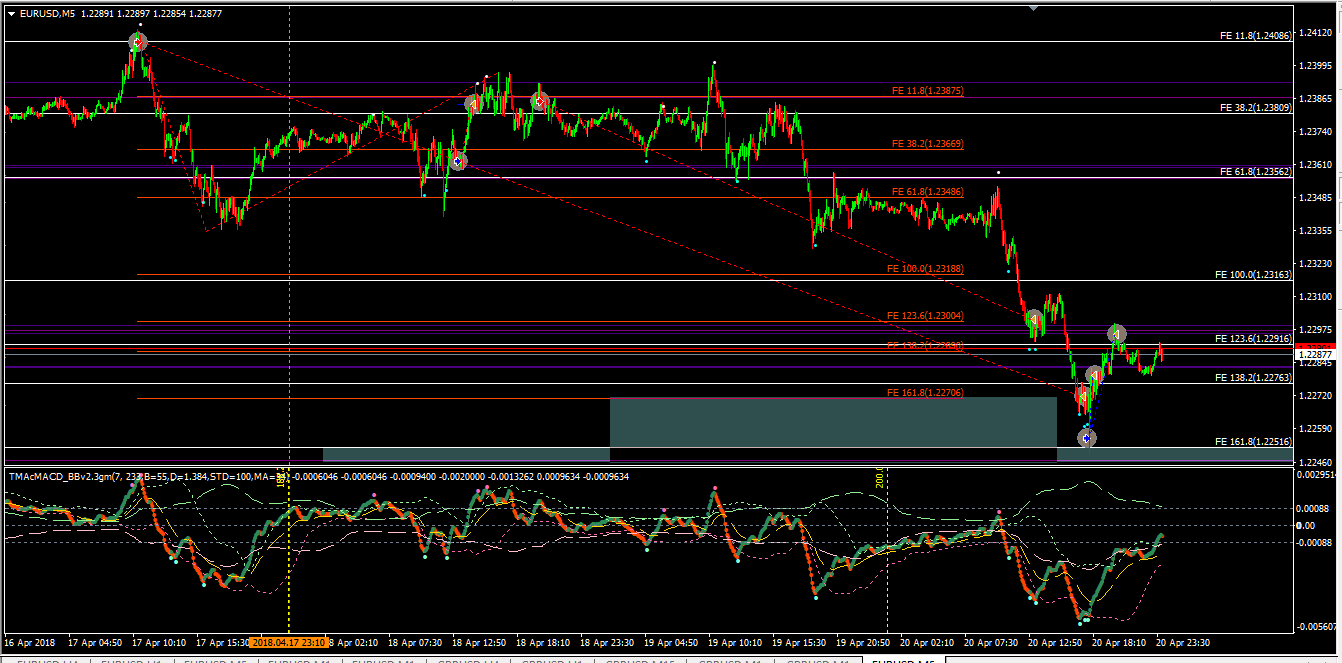Select the blue trade arrow at lowest low
Viewport: 1342px width, 663px height.
click(x=1087, y=437)
